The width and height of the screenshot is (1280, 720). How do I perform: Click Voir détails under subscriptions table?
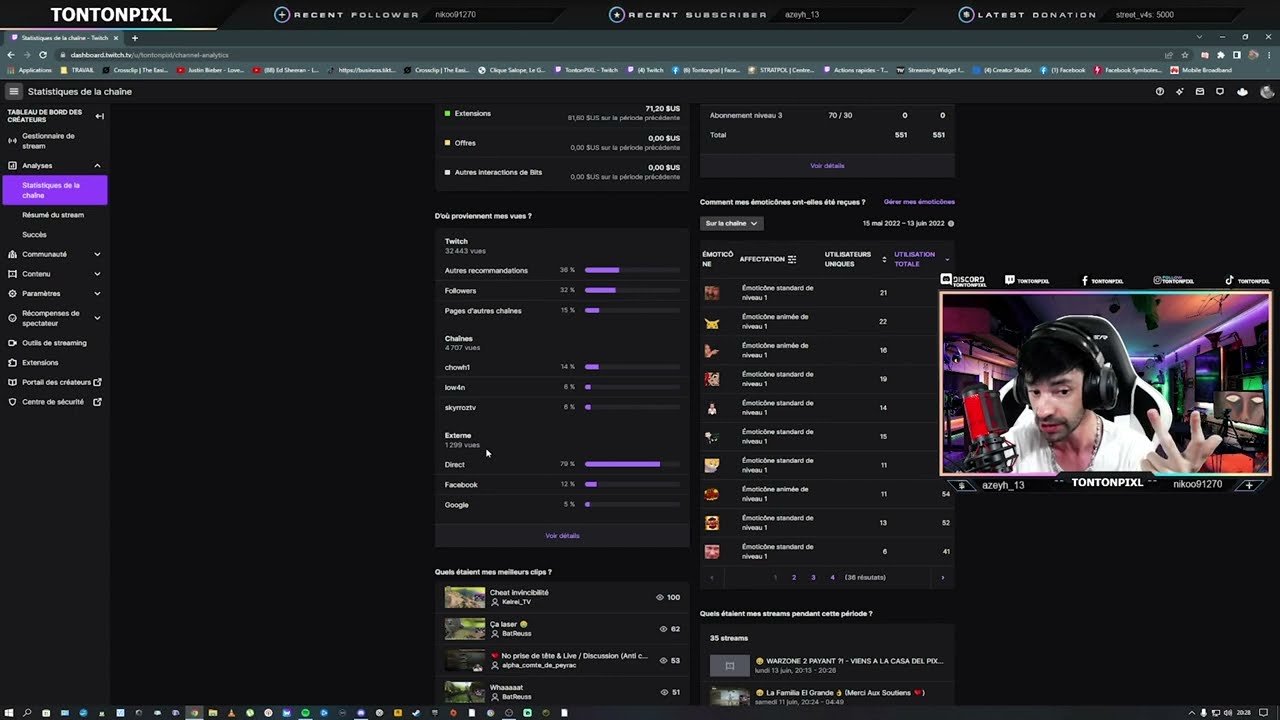(x=827, y=166)
